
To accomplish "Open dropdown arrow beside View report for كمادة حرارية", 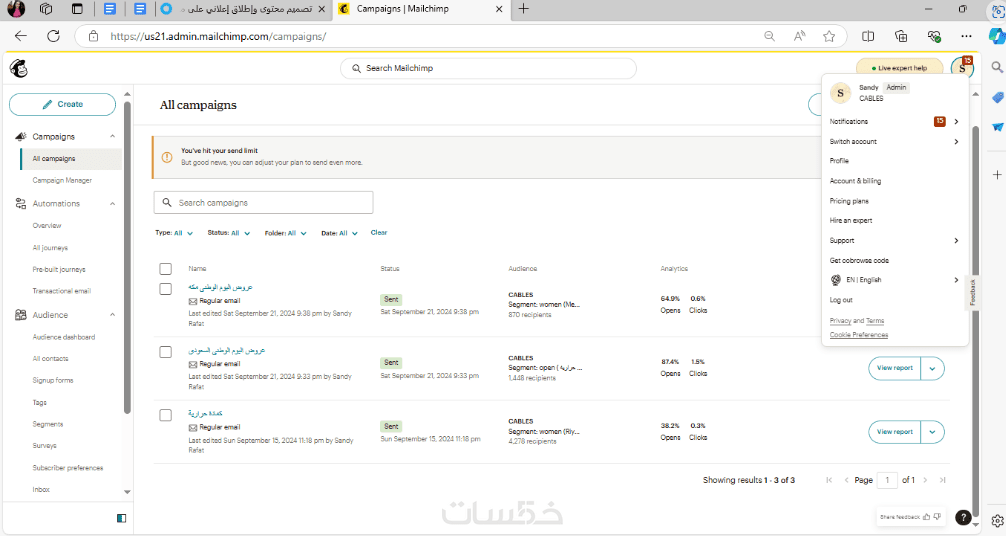I will (x=932, y=432).
